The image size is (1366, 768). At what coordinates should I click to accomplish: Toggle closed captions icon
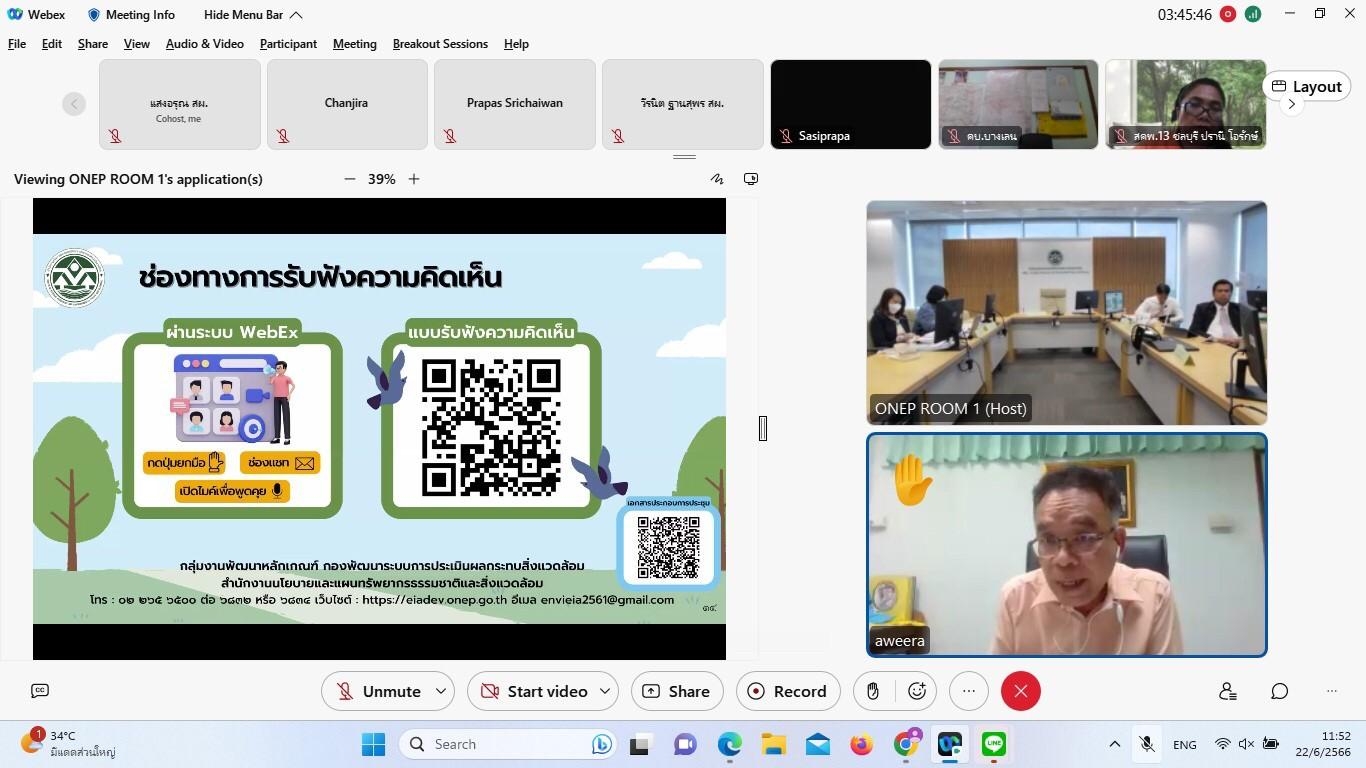tap(40, 691)
